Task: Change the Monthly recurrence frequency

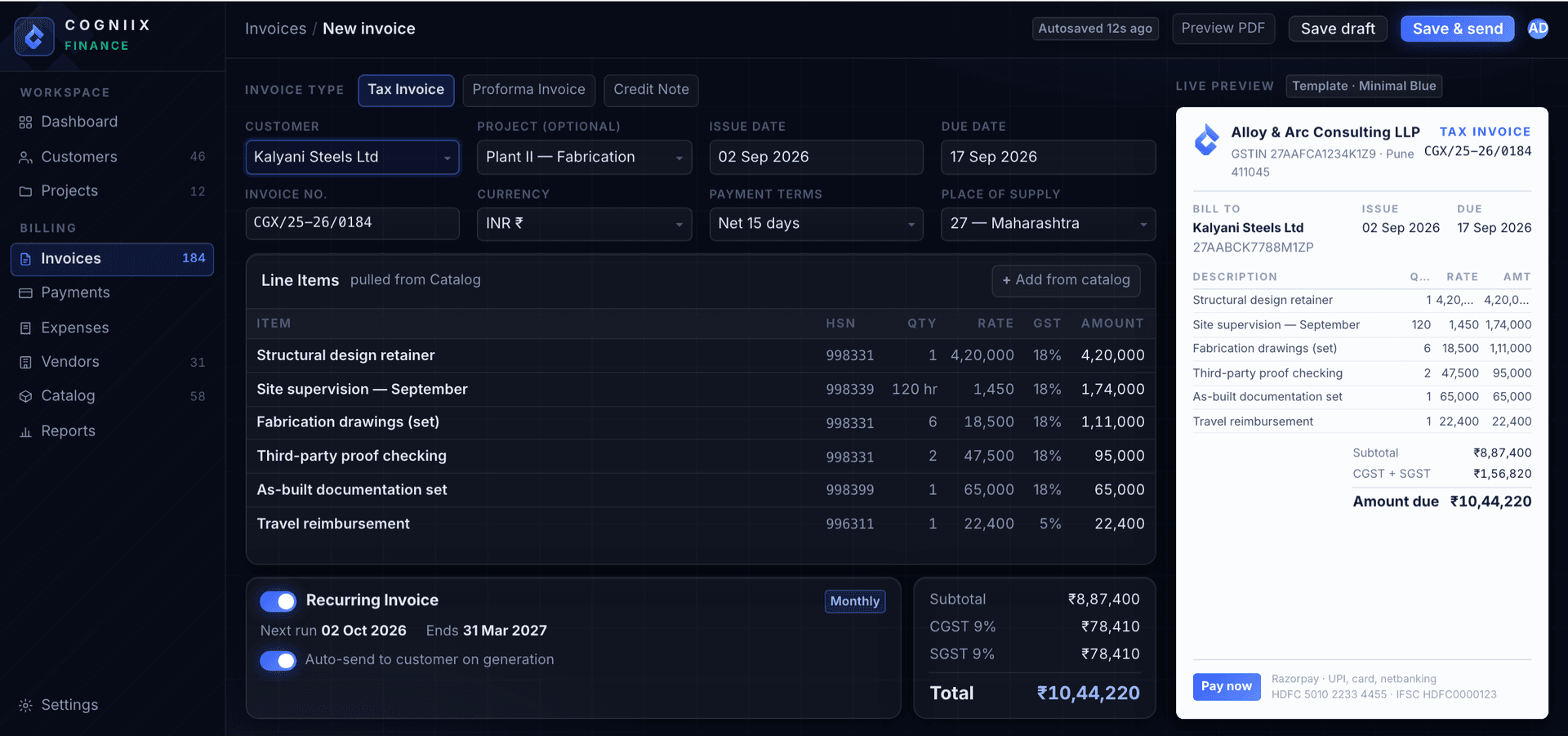Action: click(855, 601)
